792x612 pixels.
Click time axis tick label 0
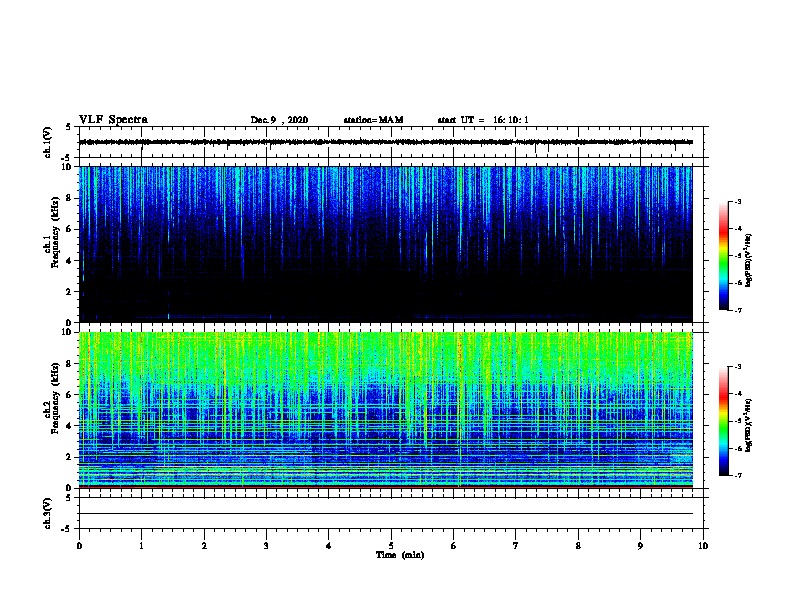coord(79,546)
